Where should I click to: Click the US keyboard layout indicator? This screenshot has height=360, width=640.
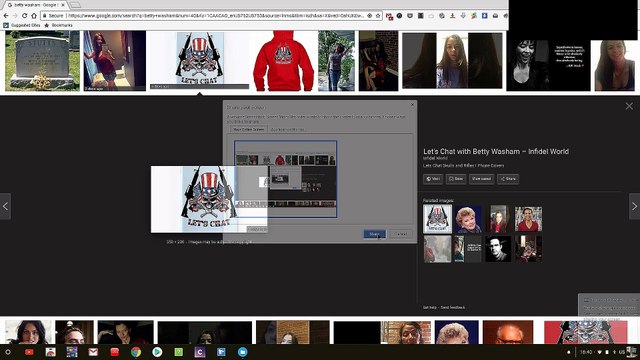pyautogui.click(x=622, y=352)
